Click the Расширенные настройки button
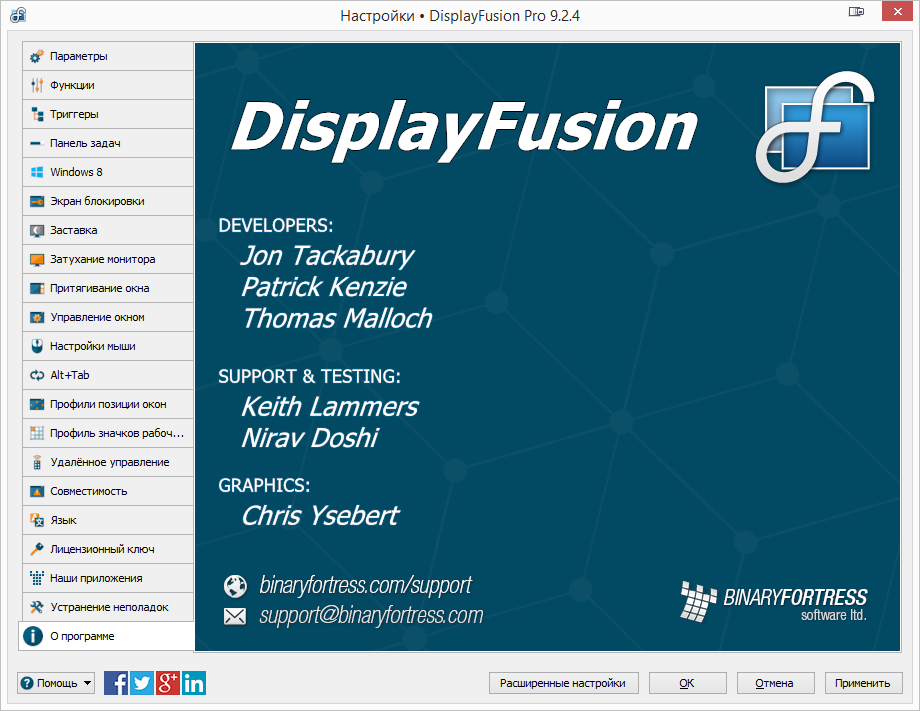This screenshot has height=711, width=920. (563, 683)
